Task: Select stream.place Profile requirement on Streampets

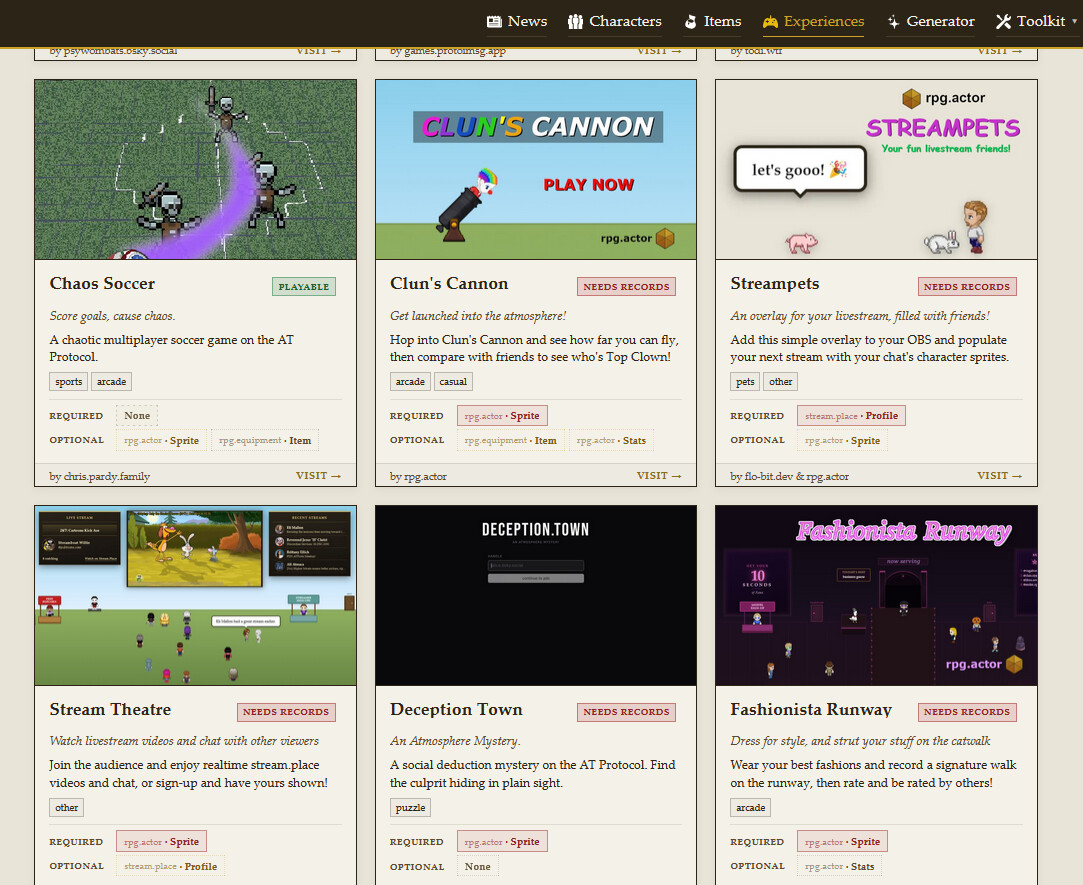Action: tap(851, 416)
